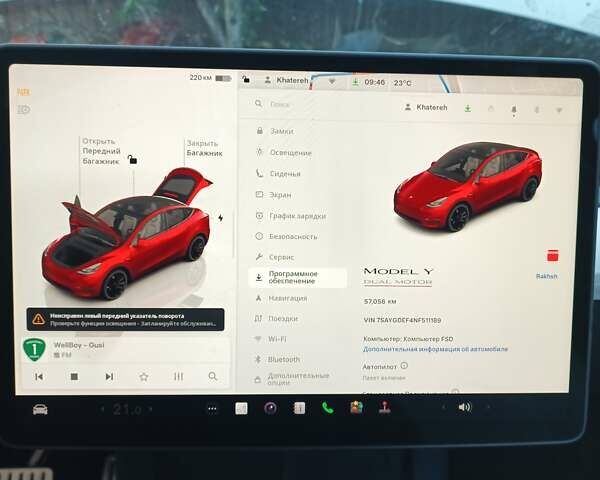The width and height of the screenshot is (600, 480).
Task: Toggle the headlight indicator icon
Action: click(x=23, y=110)
